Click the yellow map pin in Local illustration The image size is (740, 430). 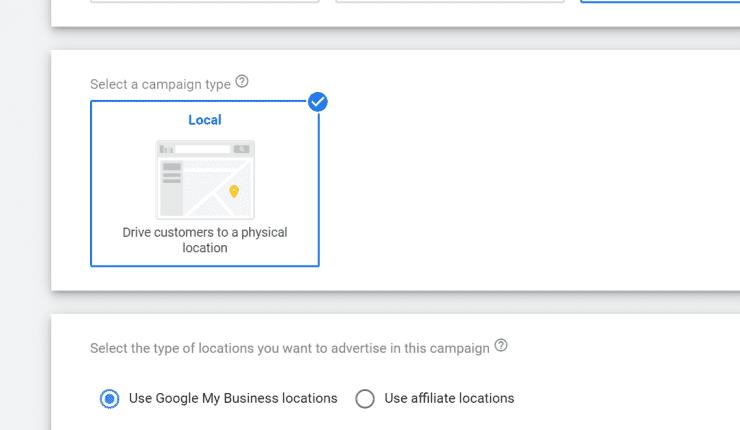point(234,191)
